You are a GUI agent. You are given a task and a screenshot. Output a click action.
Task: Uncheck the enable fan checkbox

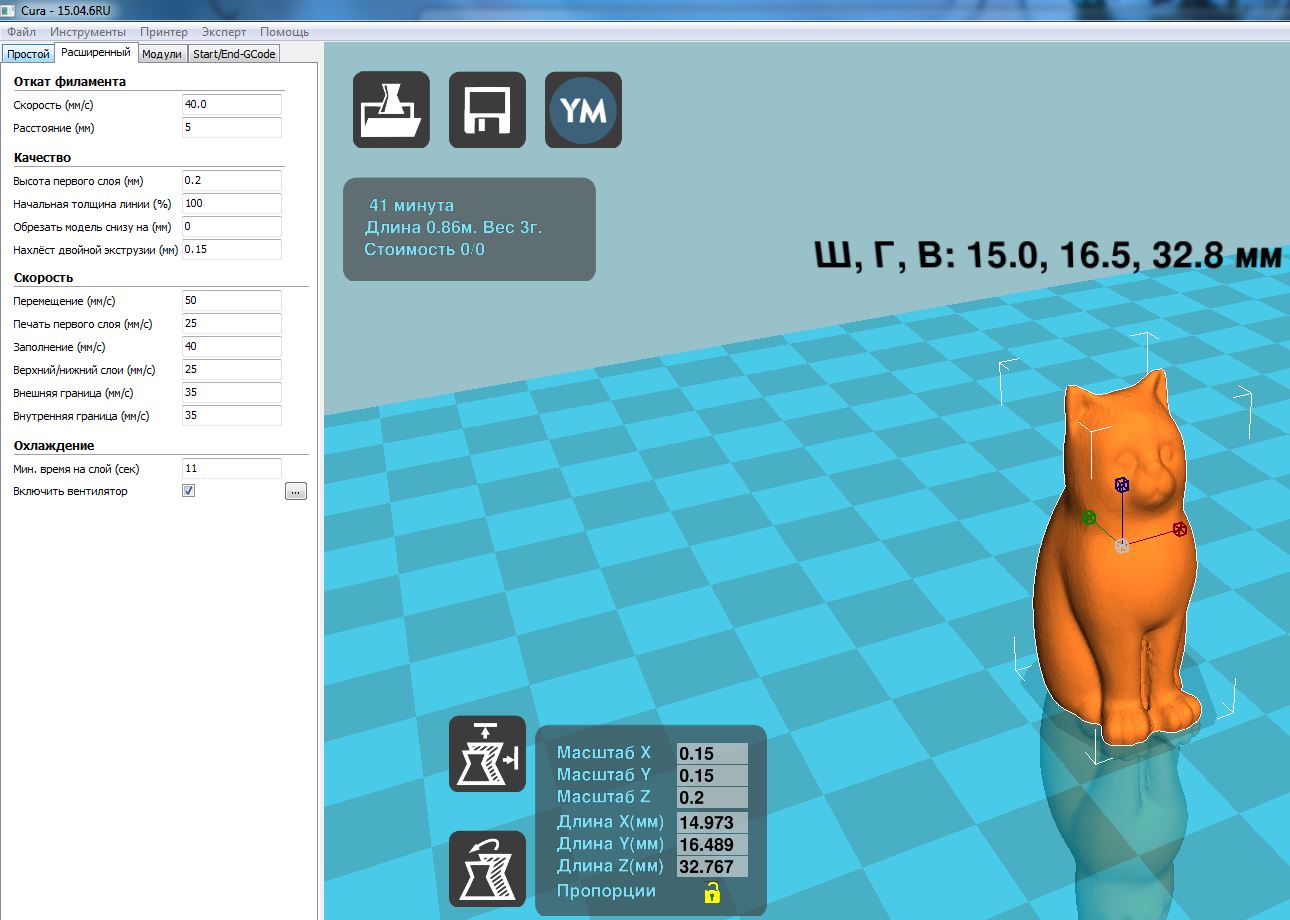point(189,491)
